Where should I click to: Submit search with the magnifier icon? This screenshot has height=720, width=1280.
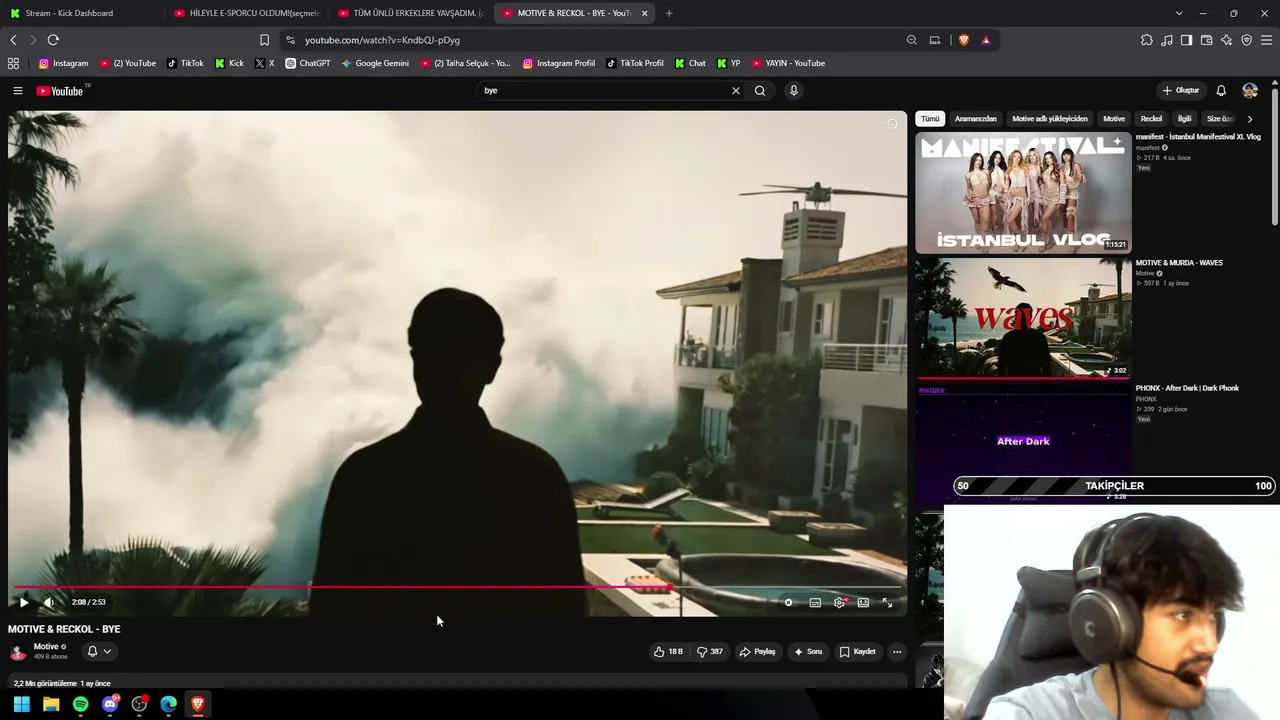point(760,91)
